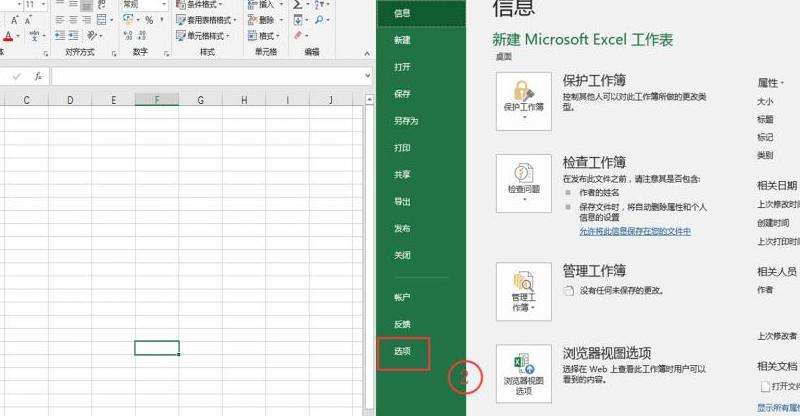Click the 管理工作簿 button
The height and width of the screenshot is (416, 800).
pyautogui.click(x=524, y=291)
